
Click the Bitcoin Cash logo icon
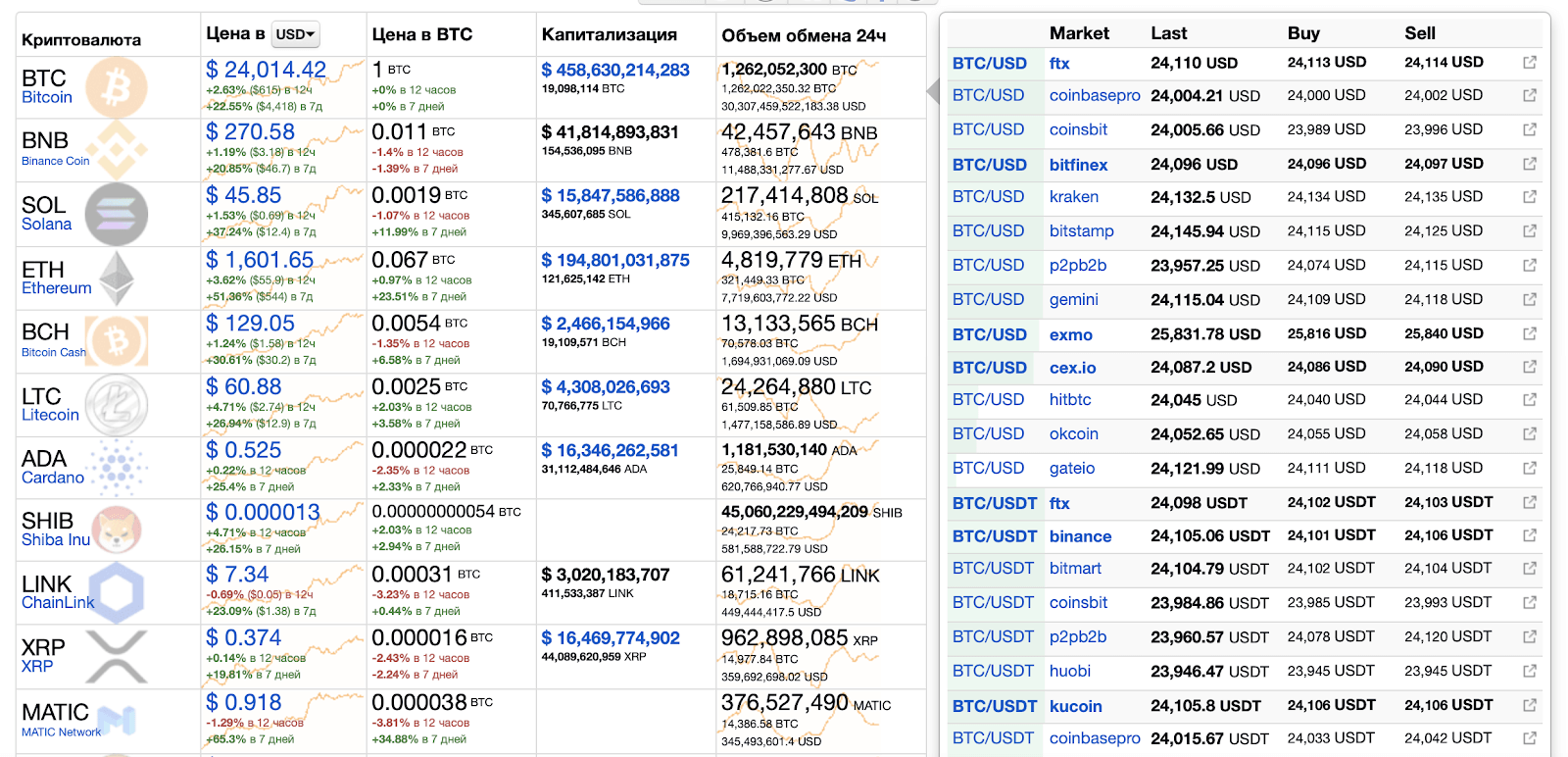(x=117, y=341)
